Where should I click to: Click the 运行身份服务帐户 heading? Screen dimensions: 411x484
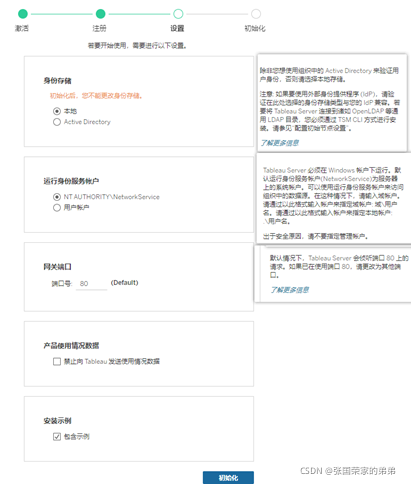[x=71, y=181]
